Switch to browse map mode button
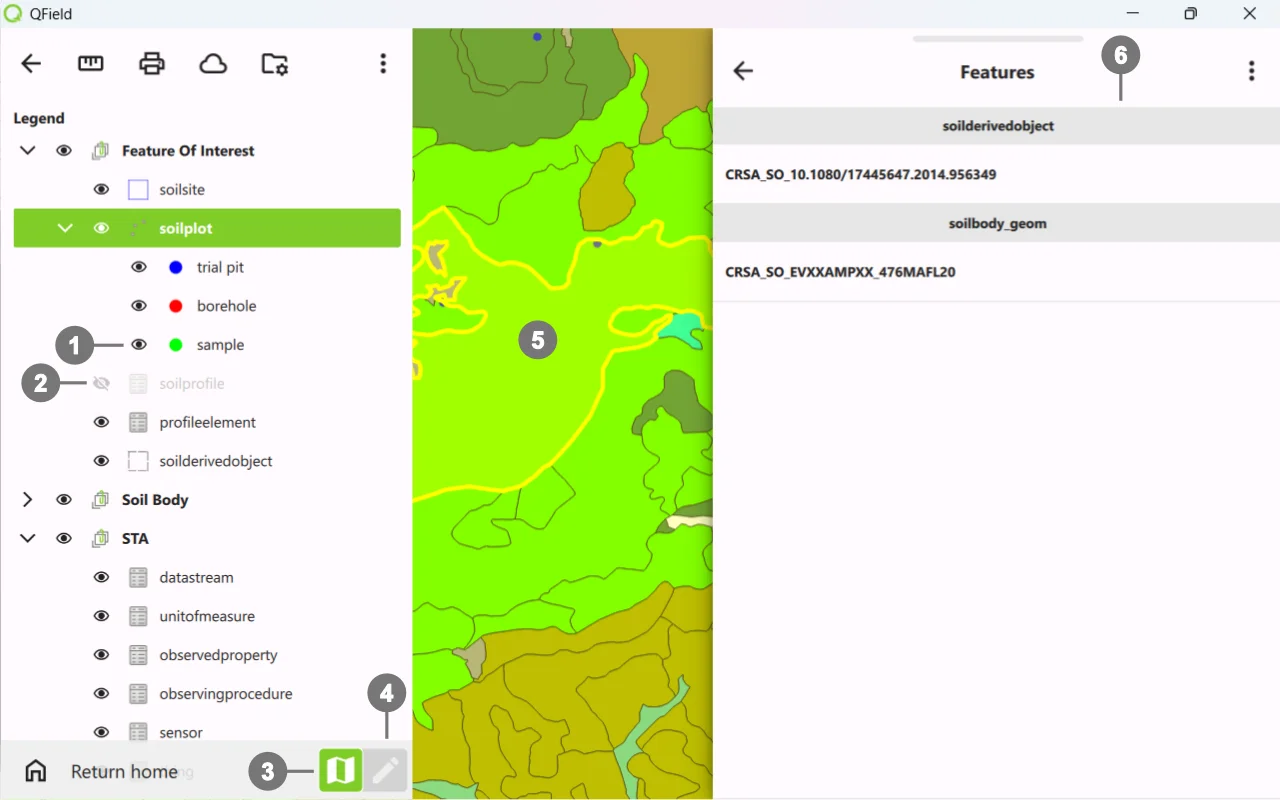 340,770
